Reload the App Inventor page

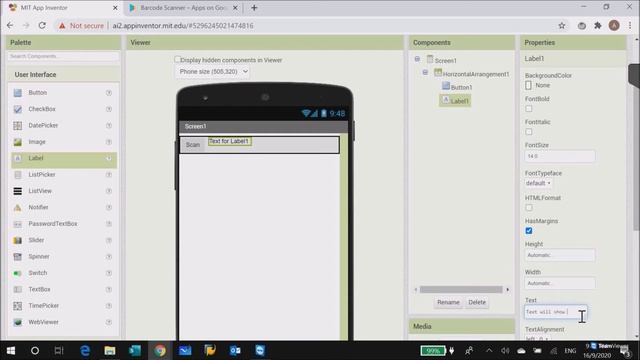coord(42,25)
